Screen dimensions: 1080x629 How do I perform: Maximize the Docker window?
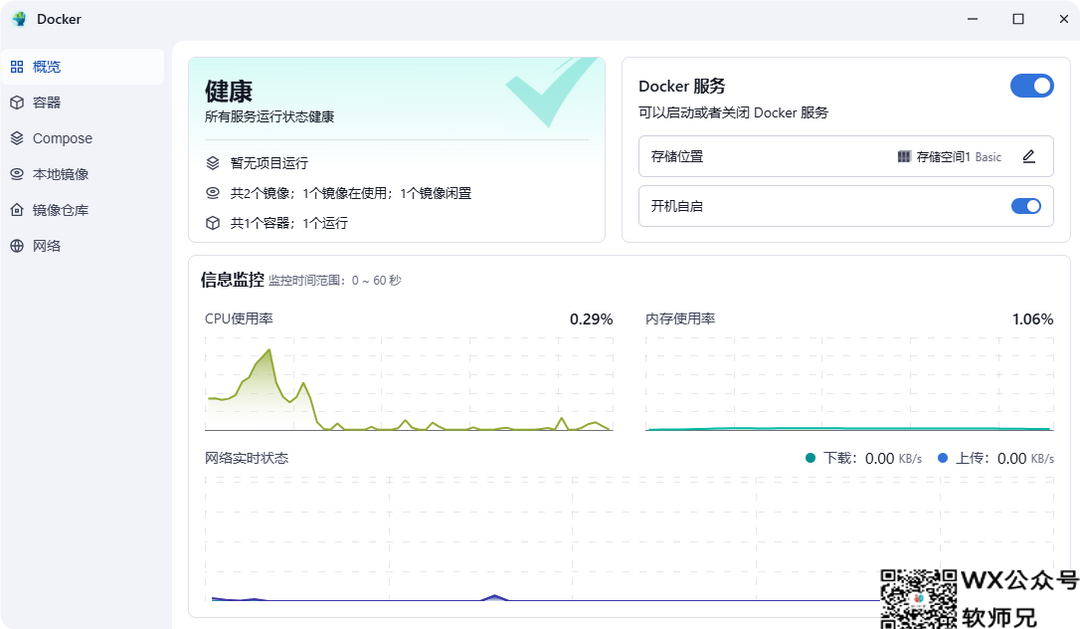[1018, 19]
